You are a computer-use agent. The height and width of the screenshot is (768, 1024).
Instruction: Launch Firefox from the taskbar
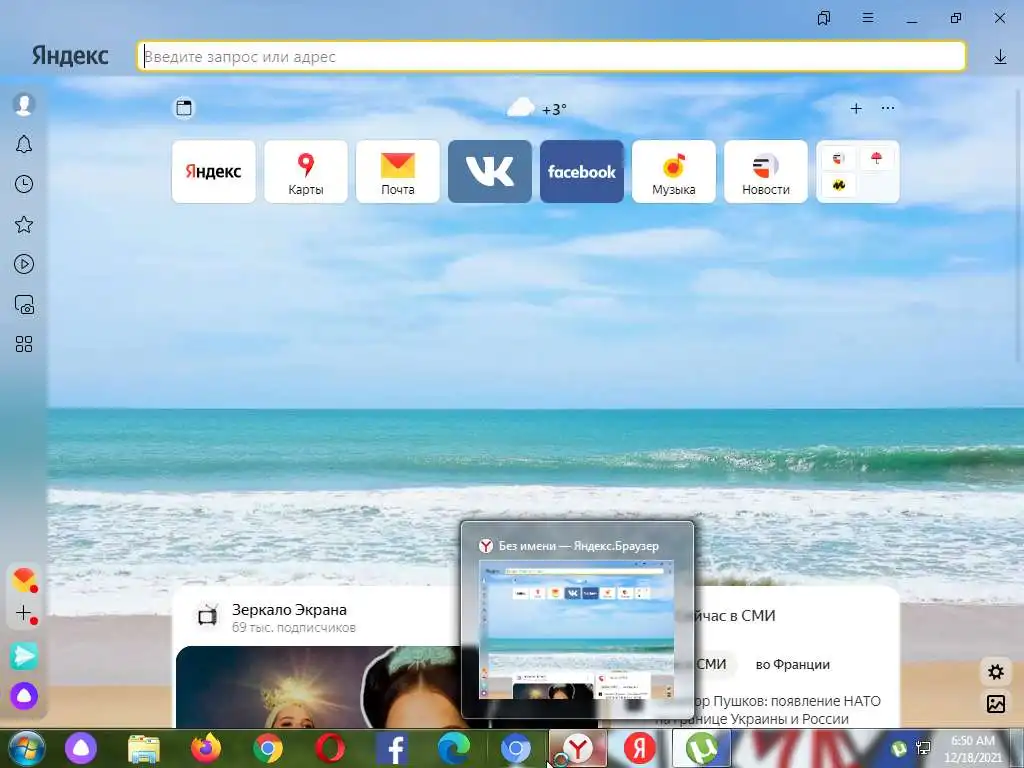(206, 749)
